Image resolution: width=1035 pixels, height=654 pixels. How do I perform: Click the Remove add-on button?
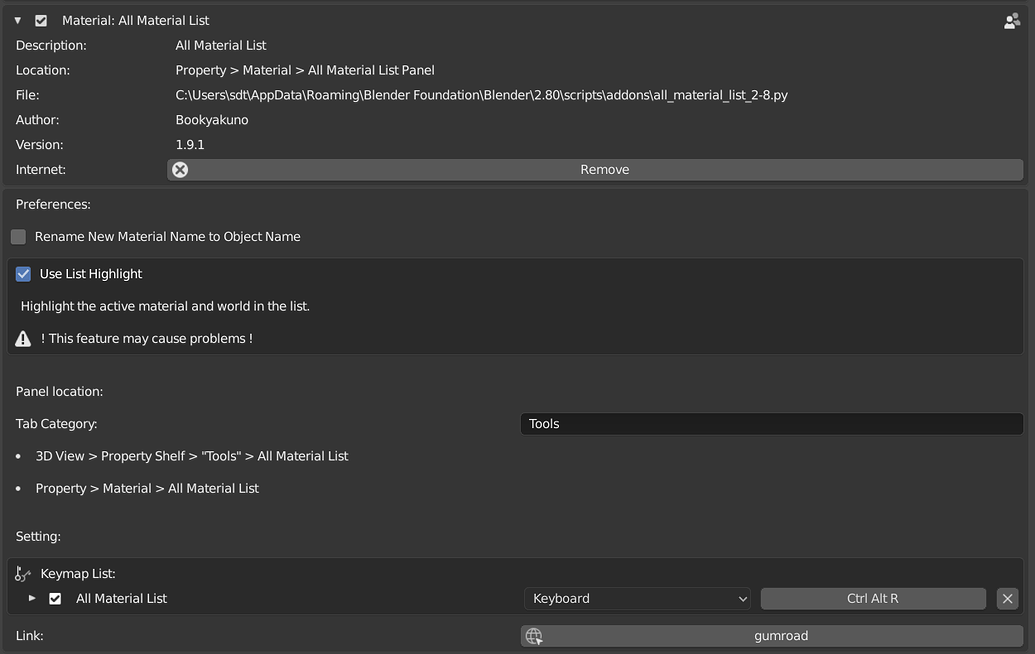tap(595, 170)
